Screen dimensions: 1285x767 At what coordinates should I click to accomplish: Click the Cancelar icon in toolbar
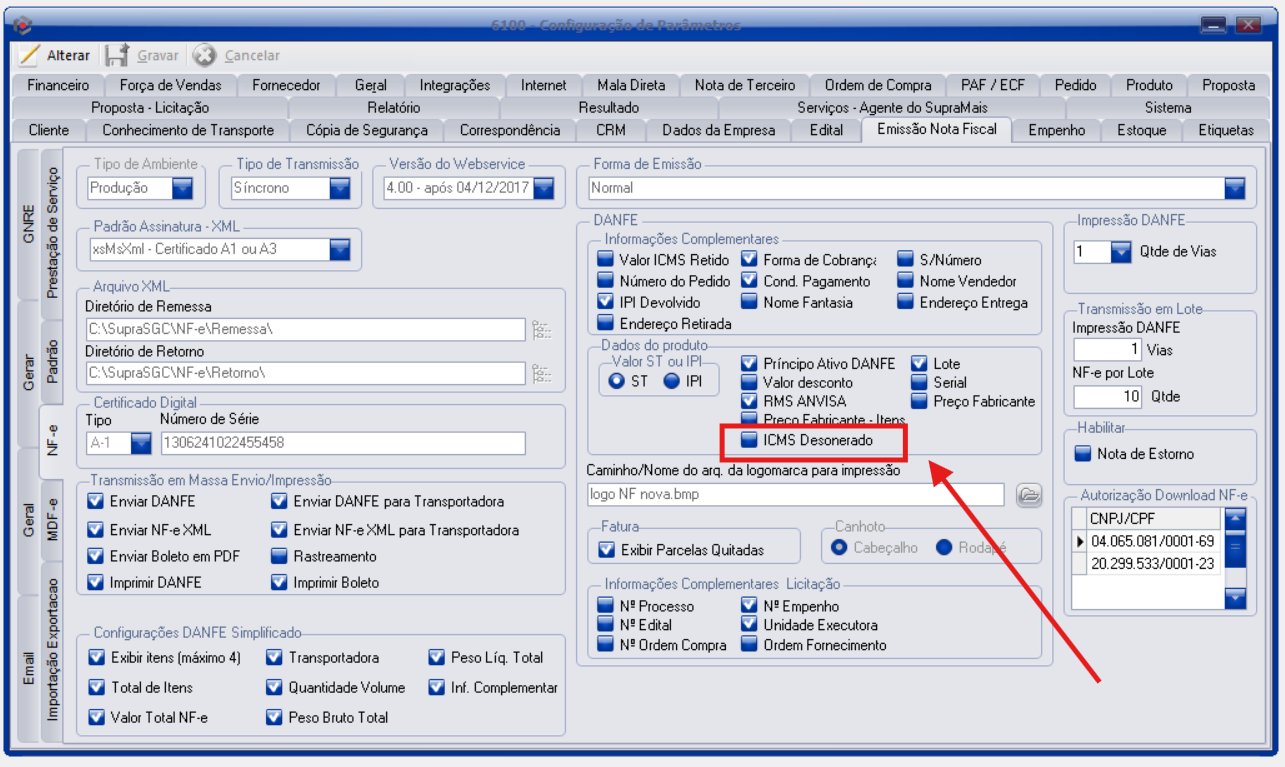[204, 56]
